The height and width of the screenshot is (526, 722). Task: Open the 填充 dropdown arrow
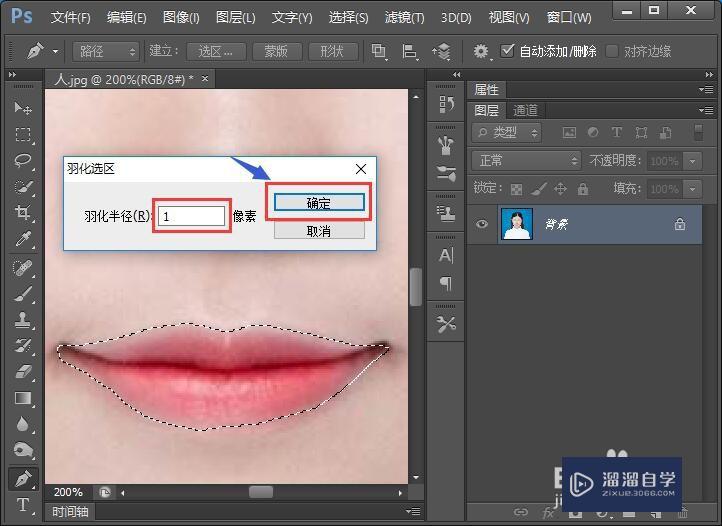click(x=692, y=189)
